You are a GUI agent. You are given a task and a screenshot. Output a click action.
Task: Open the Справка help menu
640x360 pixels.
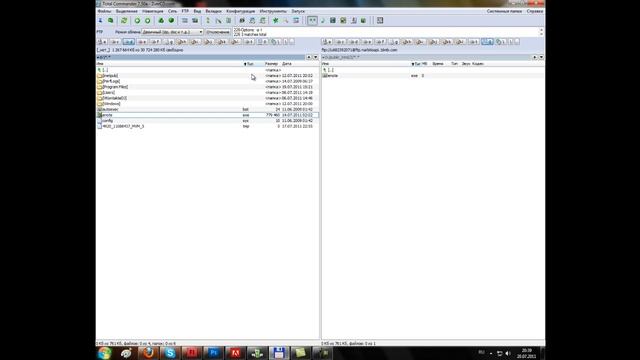coord(535,11)
